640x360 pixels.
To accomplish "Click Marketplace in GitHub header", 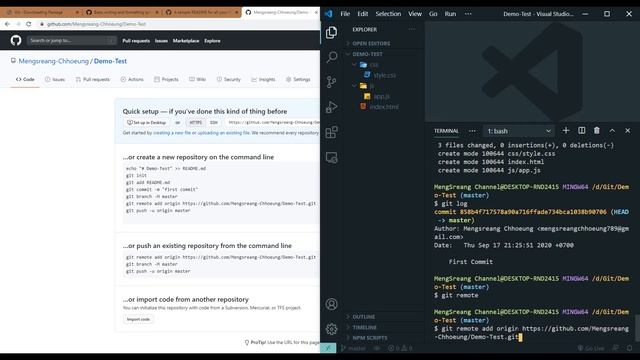I will pyautogui.click(x=186, y=41).
